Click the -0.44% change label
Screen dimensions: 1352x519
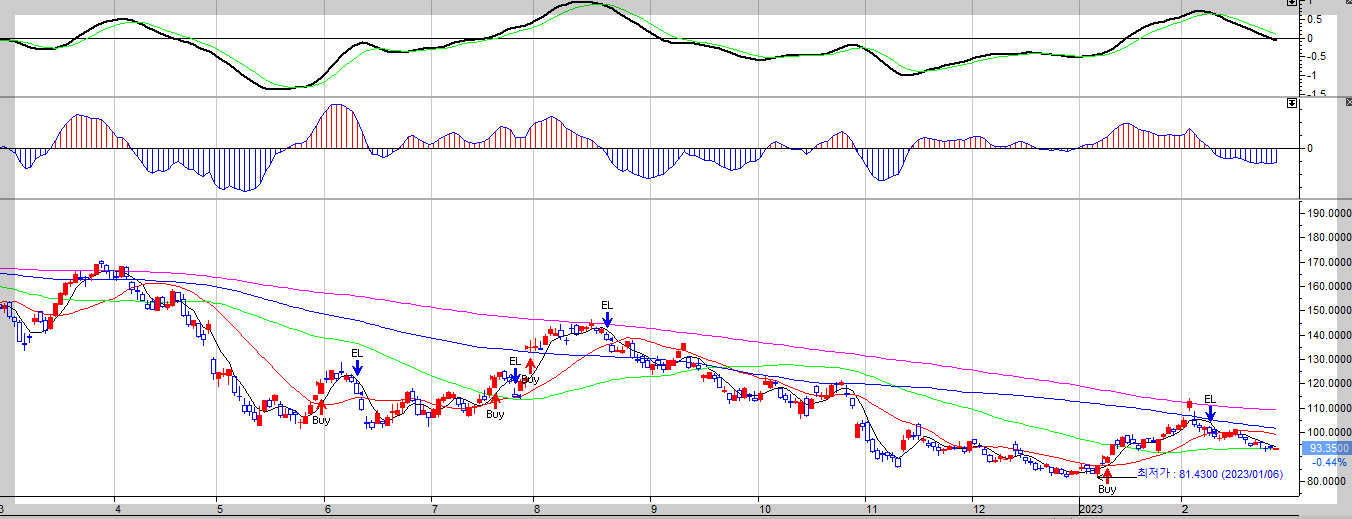(1328, 462)
